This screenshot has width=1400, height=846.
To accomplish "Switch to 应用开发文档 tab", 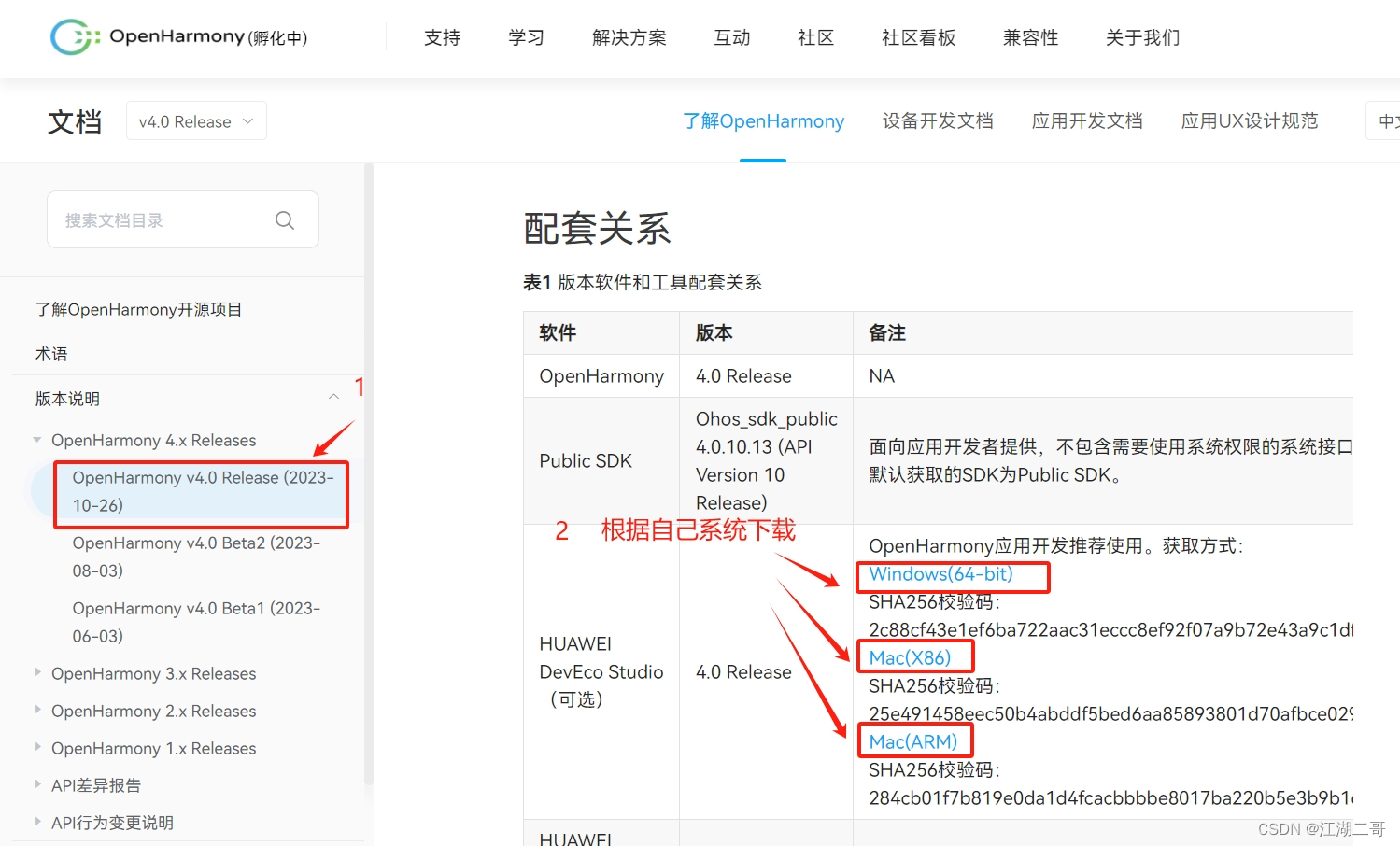I will point(1087,121).
